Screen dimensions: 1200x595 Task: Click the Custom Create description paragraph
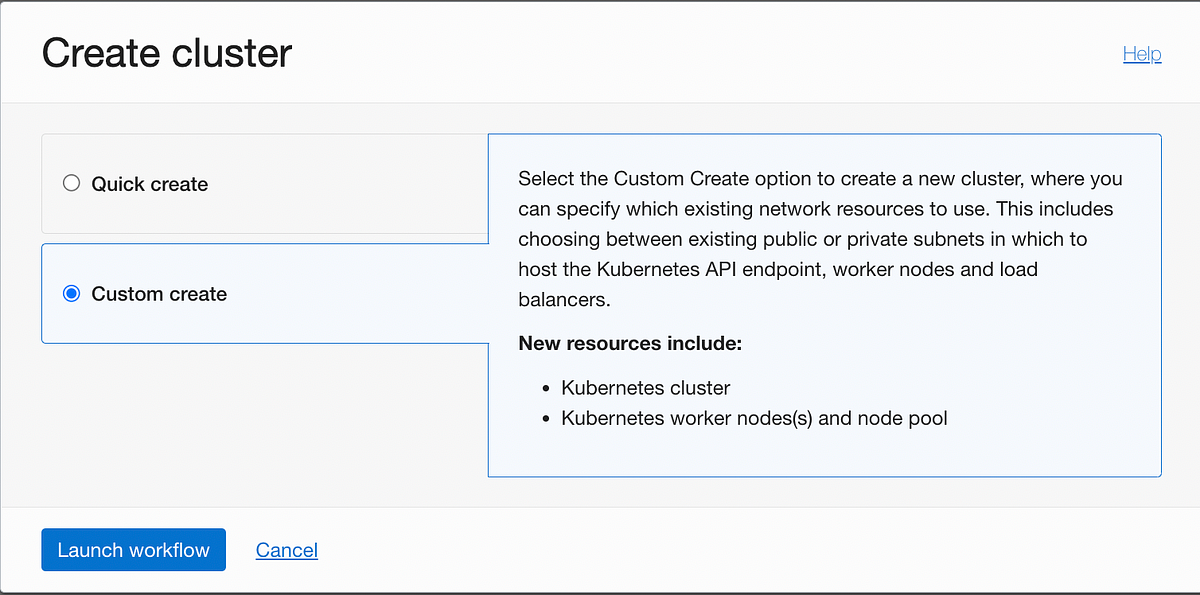pos(820,240)
